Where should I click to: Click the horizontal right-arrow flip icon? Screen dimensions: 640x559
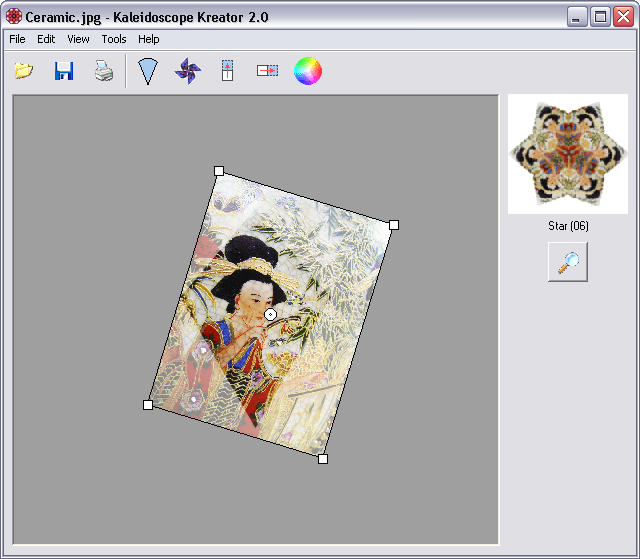(267, 71)
